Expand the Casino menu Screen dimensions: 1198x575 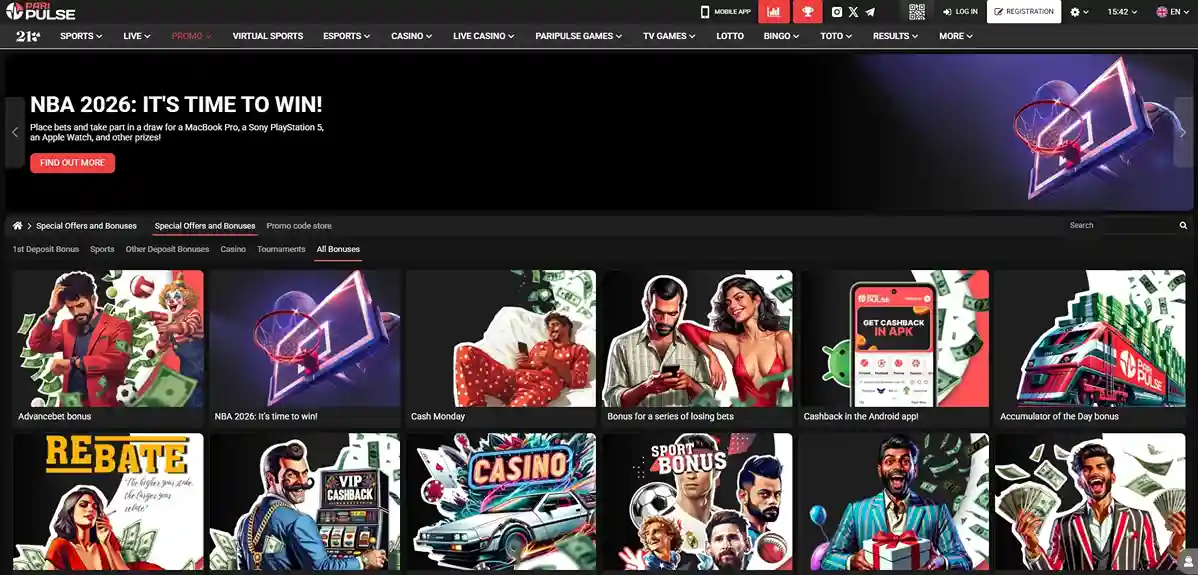[411, 36]
